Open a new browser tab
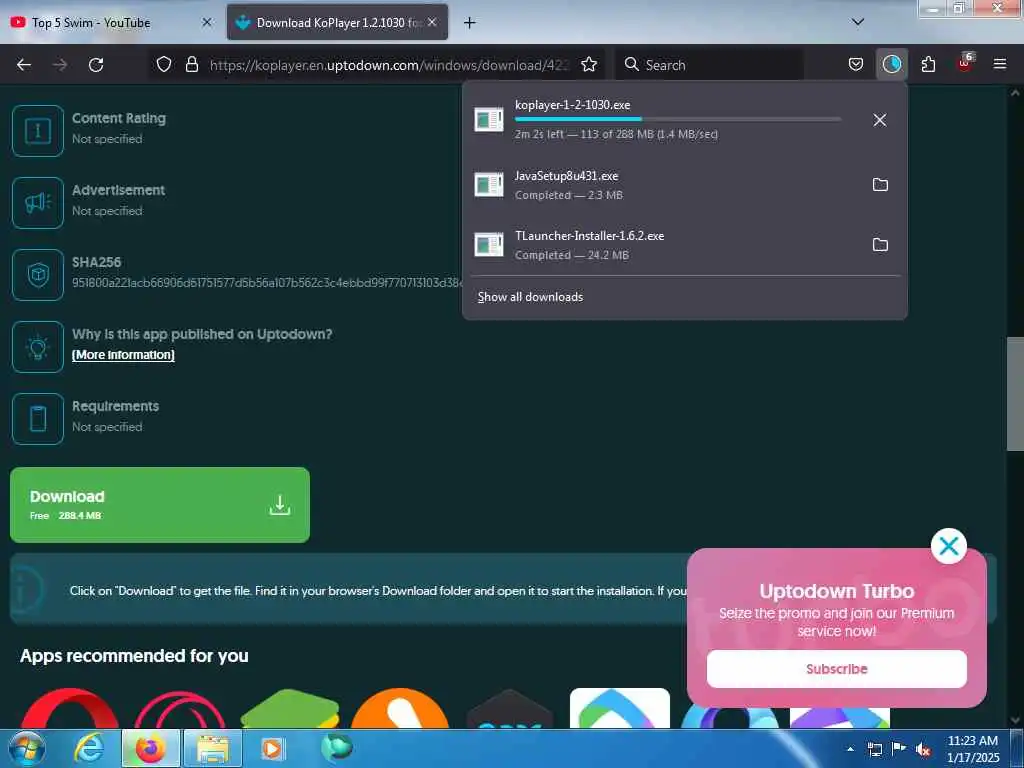This screenshot has width=1024, height=768. click(469, 23)
